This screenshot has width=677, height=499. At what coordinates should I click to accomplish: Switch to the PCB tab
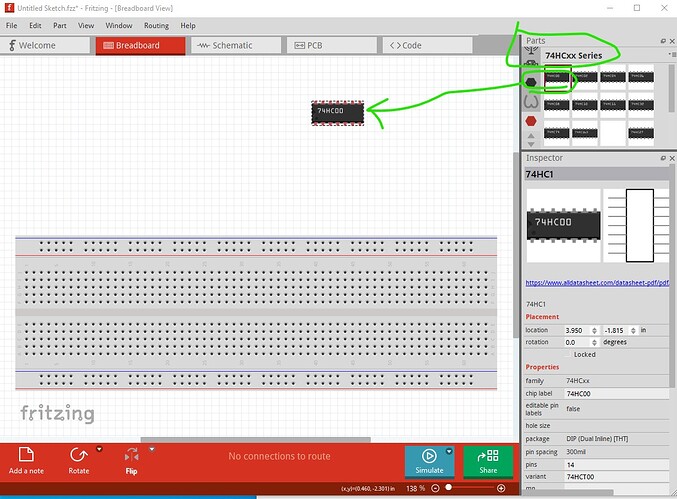tap(332, 45)
